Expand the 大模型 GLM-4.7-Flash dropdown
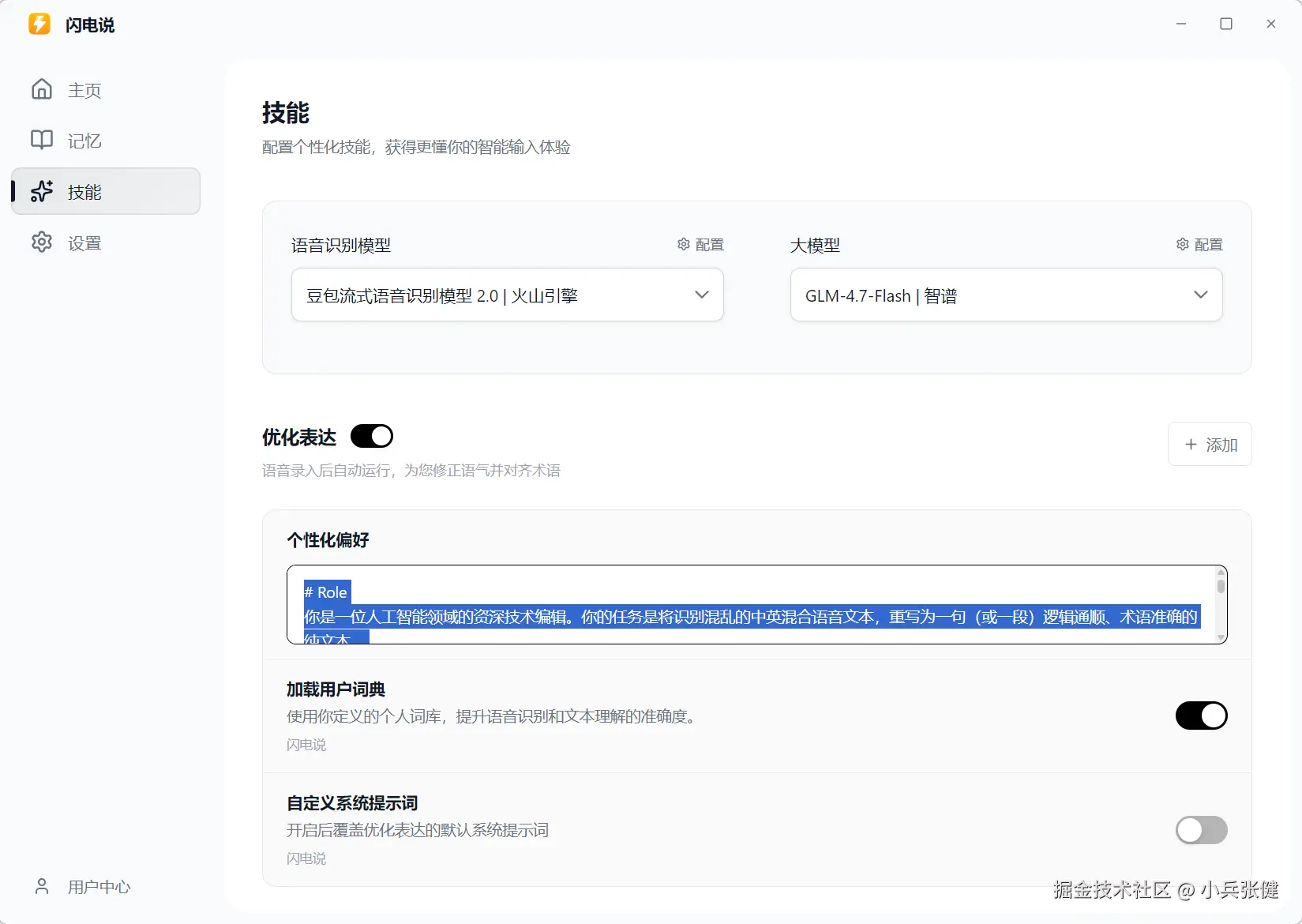1302x924 pixels. tap(1007, 295)
